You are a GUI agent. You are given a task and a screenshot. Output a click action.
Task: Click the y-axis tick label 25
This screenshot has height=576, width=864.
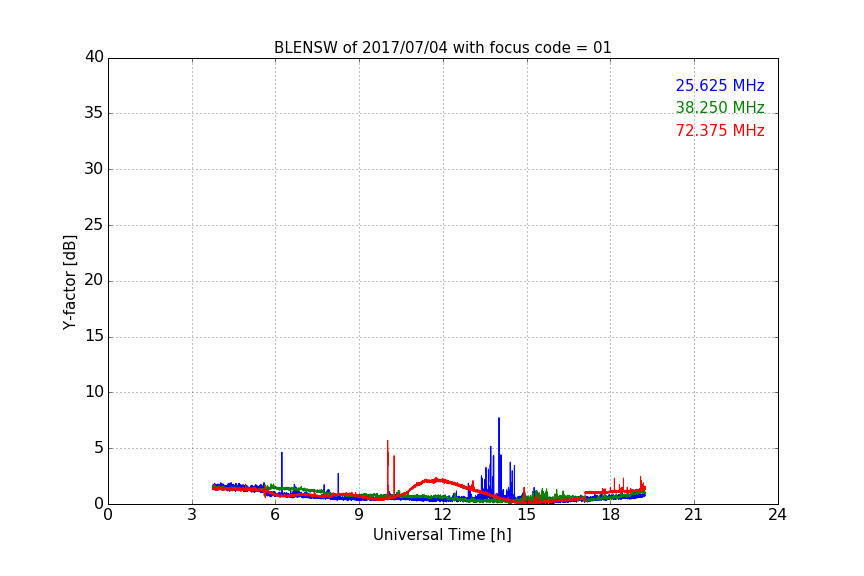tap(94, 225)
